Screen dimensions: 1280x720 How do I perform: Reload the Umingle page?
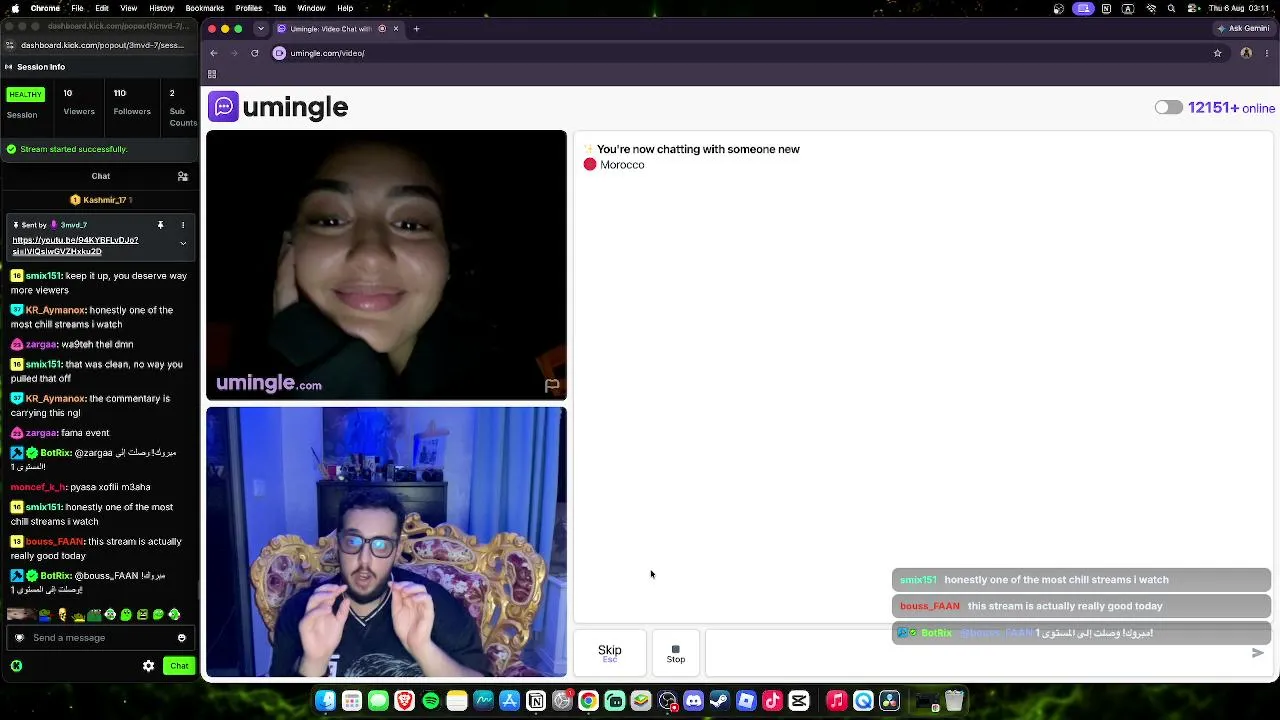tap(255, 53)
